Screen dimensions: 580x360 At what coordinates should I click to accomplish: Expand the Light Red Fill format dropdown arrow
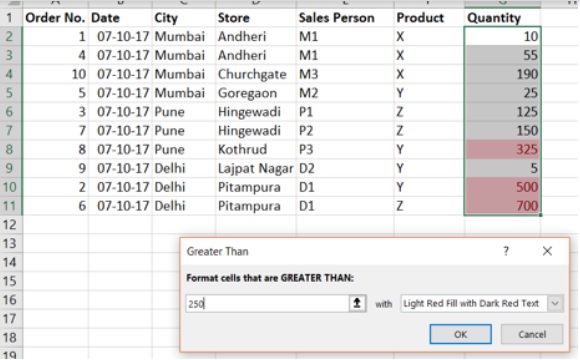point(555,303)
